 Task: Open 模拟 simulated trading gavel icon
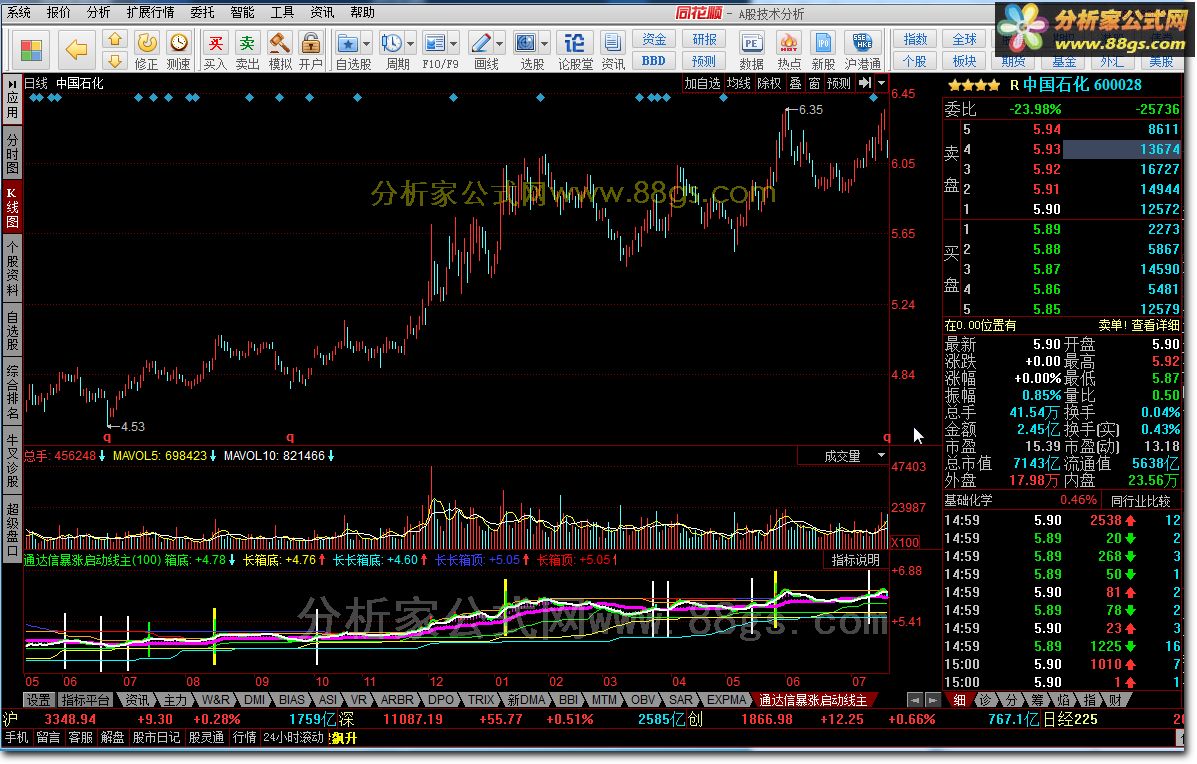279,43
